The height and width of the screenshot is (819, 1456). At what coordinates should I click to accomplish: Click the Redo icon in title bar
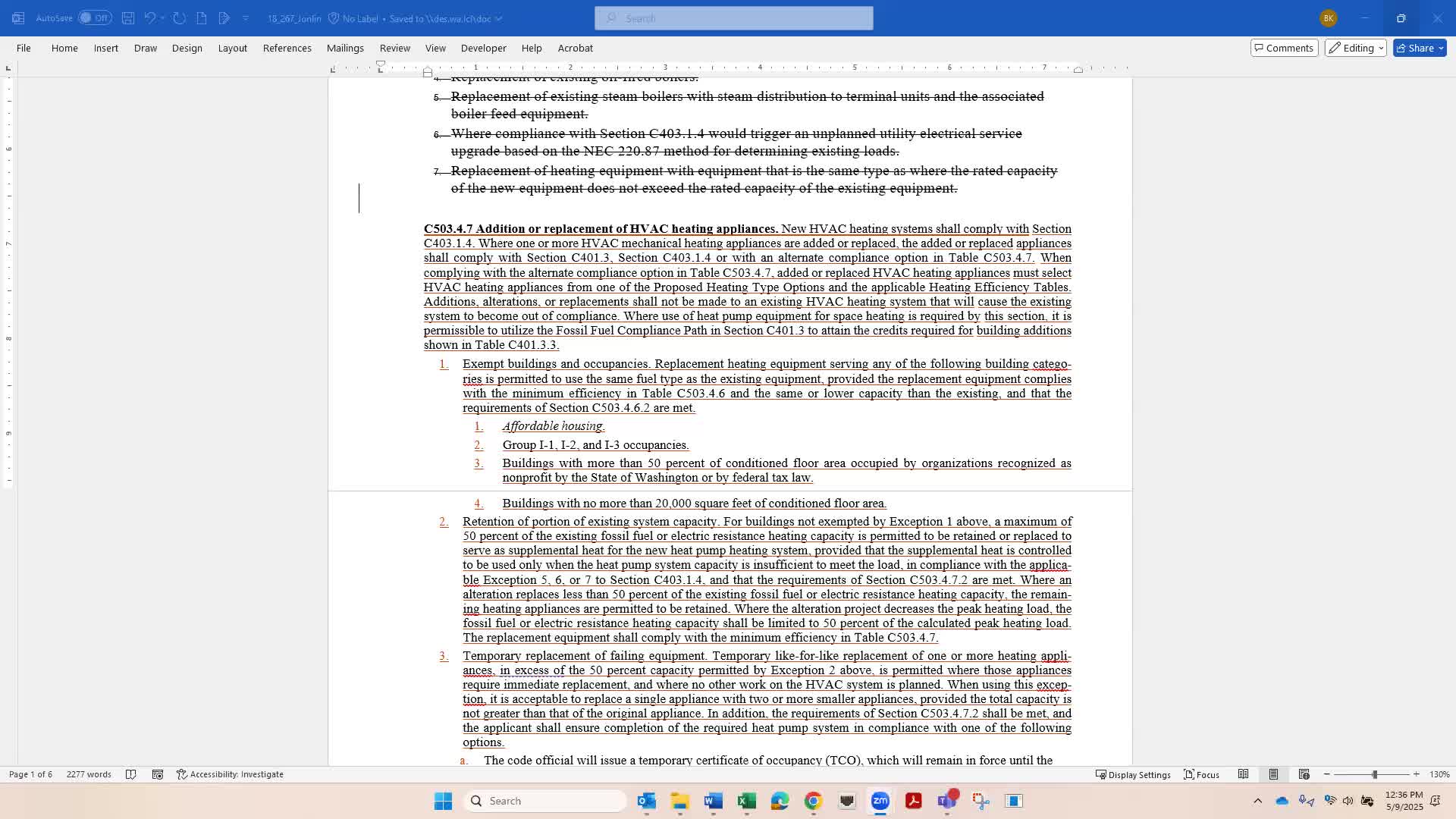click(x=179, y=18)
